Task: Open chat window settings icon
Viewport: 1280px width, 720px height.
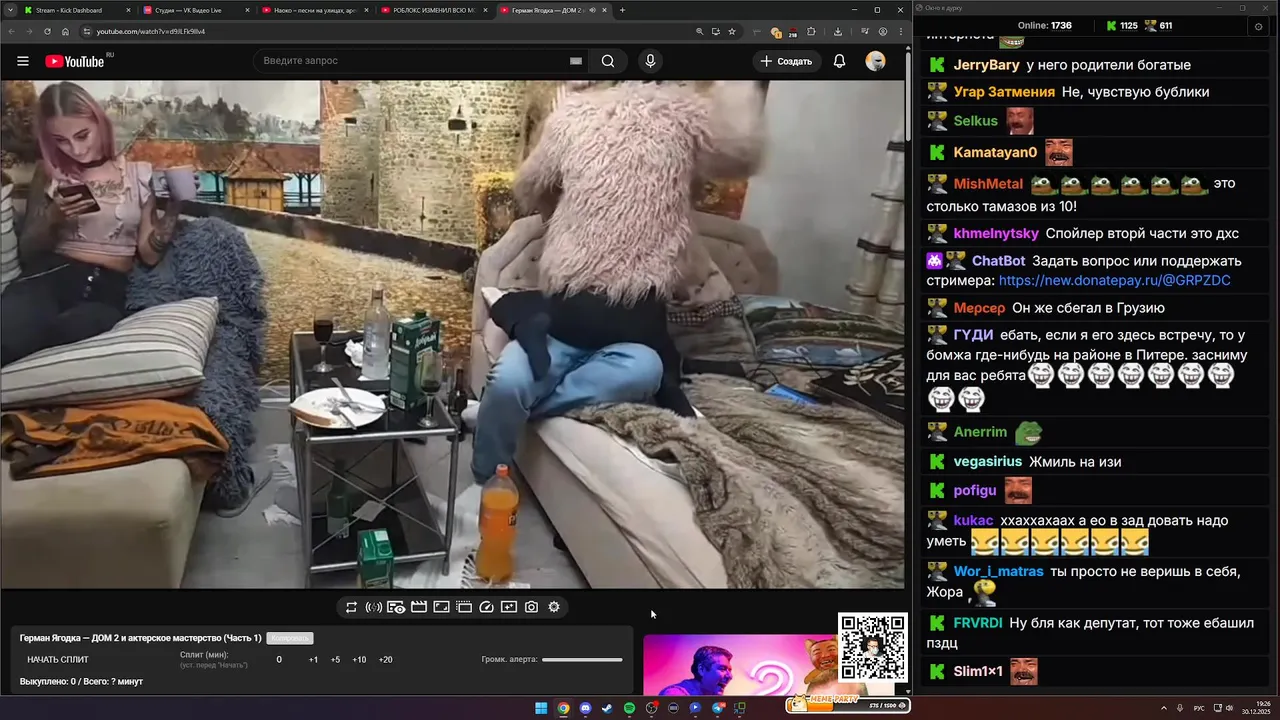Action: 1259,26
